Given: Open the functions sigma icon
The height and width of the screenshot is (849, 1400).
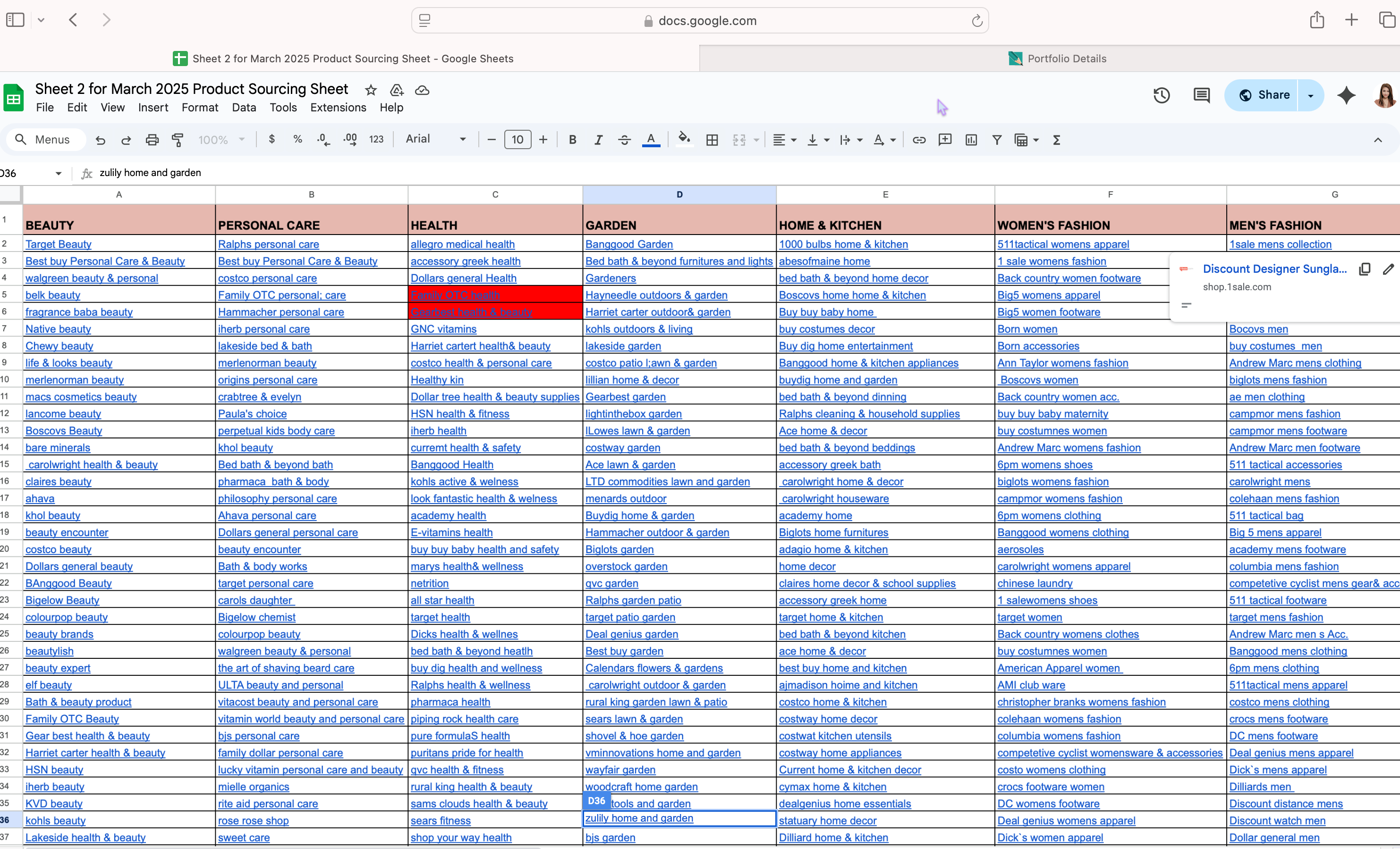Looking at the screenshot, I should (1056, 140).
